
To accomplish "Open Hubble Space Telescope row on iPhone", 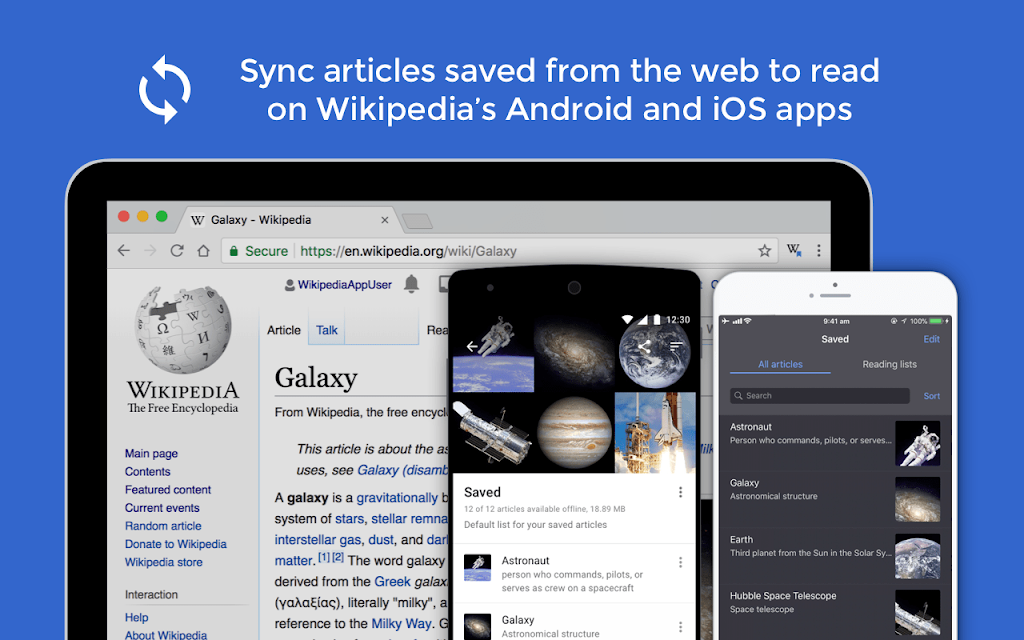I will 835,612.
